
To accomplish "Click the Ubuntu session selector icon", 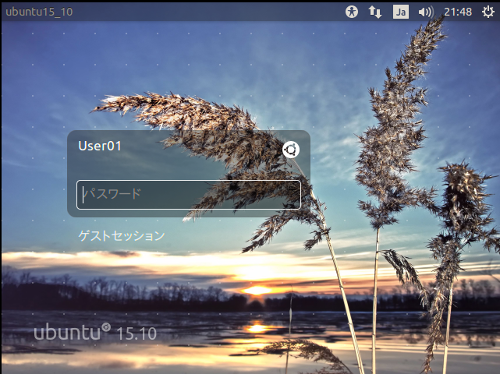I will 291,150.
